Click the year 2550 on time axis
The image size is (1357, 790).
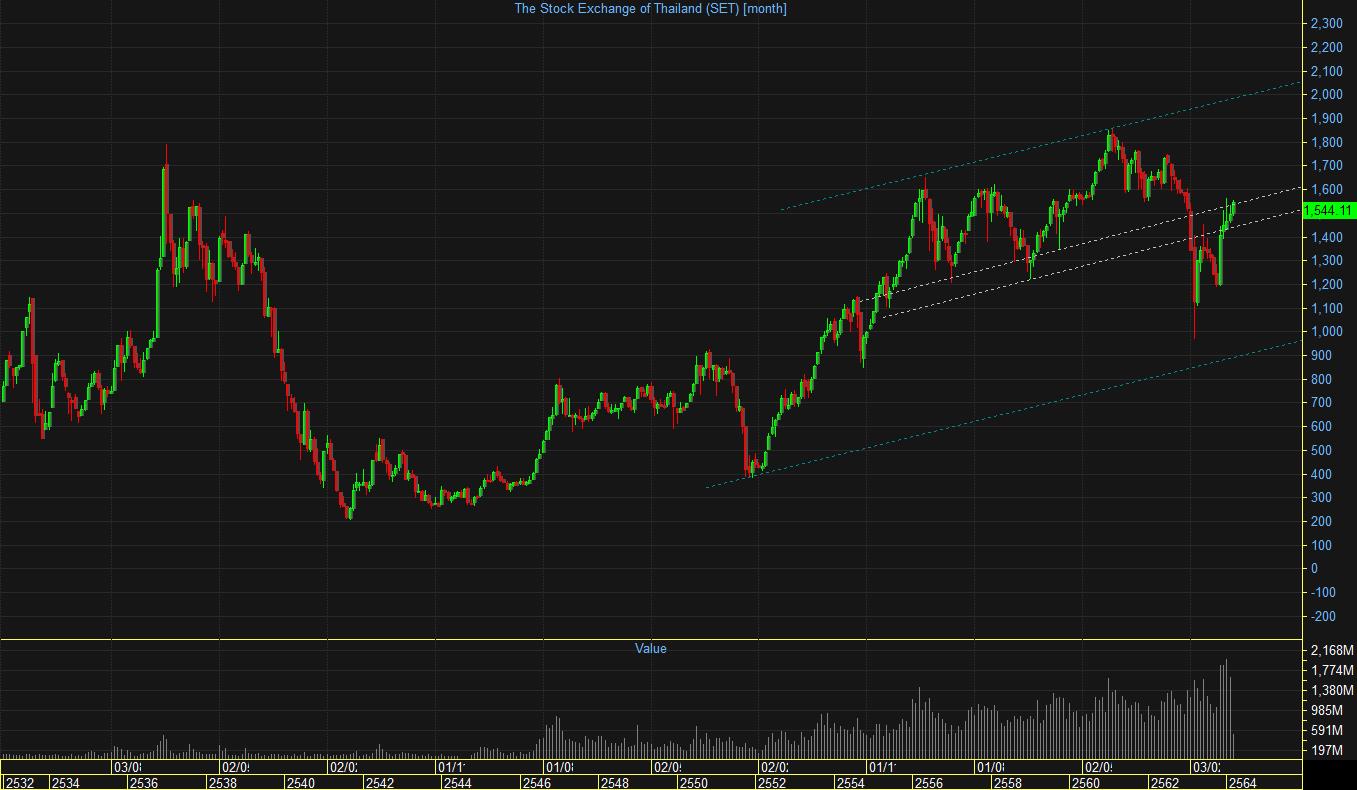pos(693,783)
